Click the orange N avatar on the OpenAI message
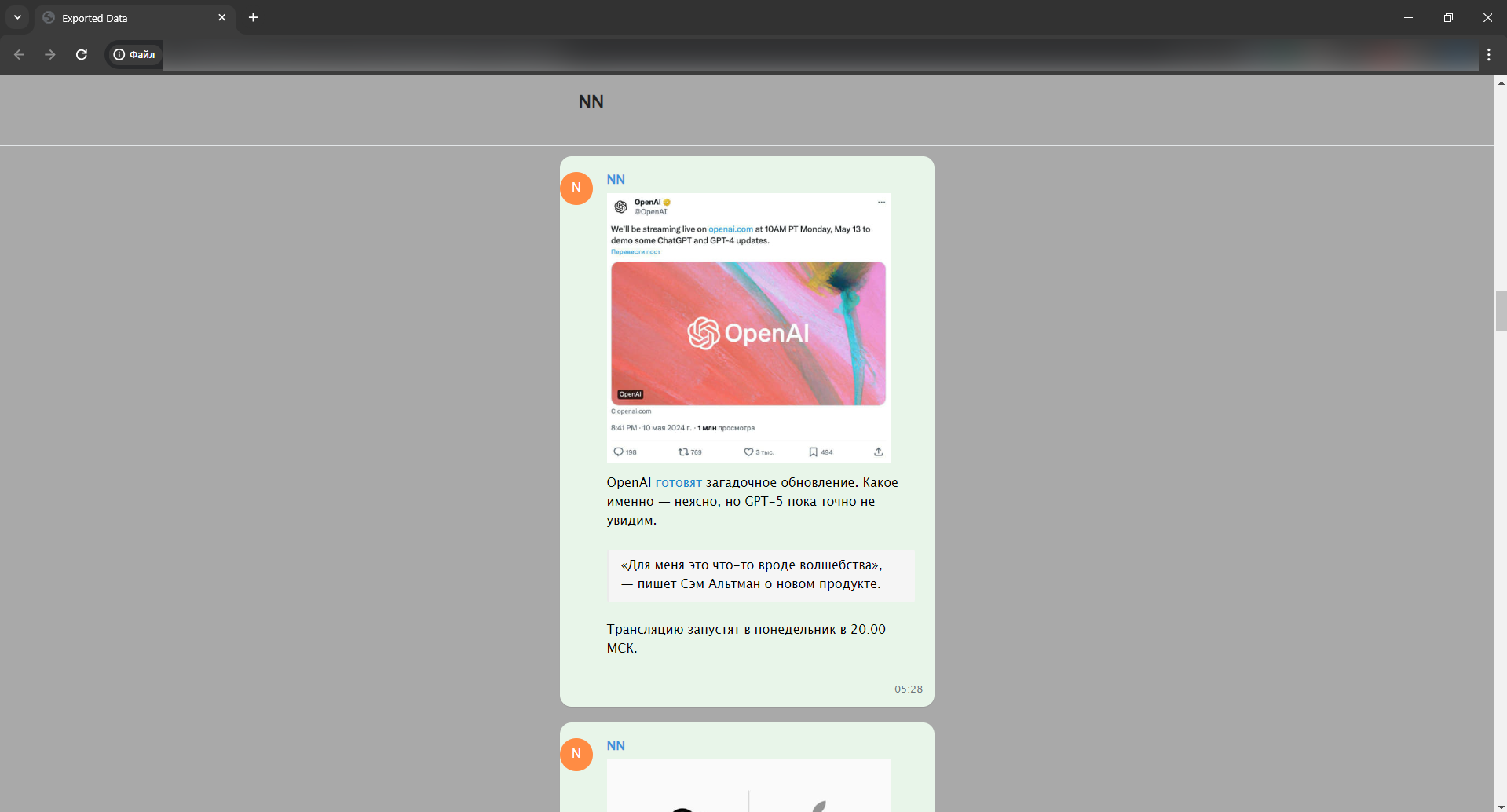This screenshot has width=1507, height=812. (x=576, y=188)
